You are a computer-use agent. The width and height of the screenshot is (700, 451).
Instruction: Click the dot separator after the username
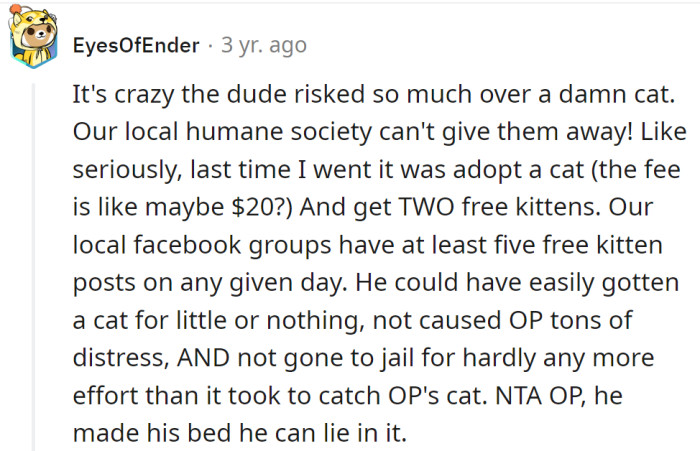[x=210, y=46]
